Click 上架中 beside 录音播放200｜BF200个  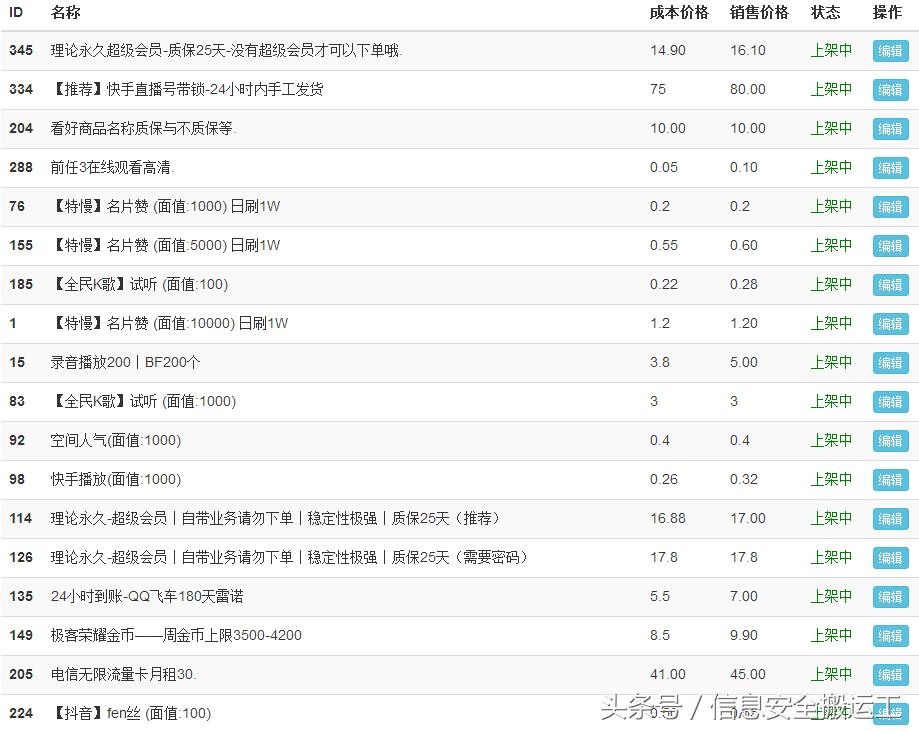coord(830,362)
